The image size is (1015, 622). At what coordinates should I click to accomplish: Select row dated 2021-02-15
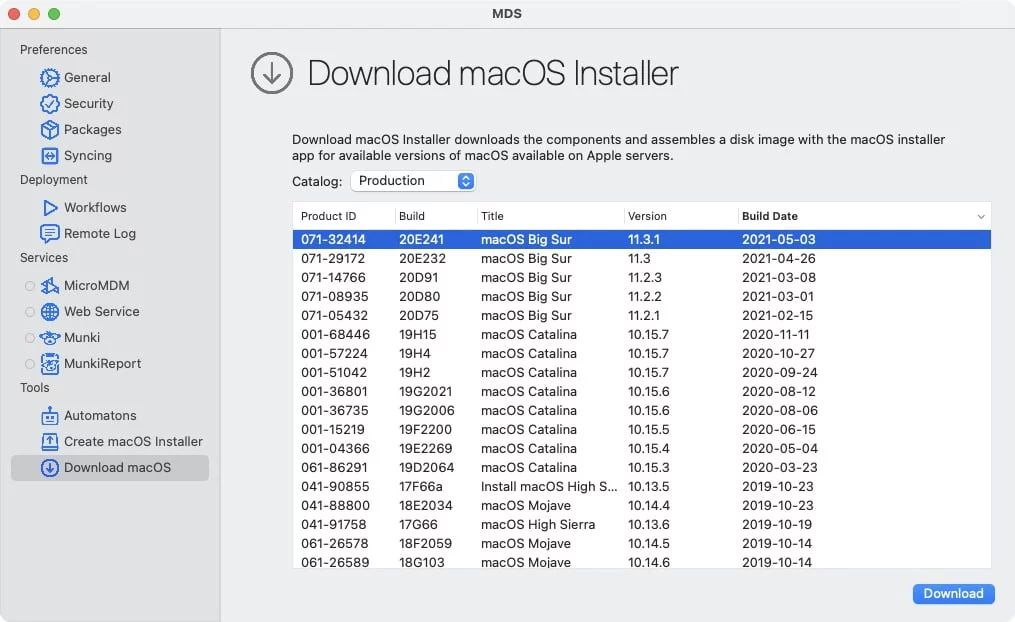pyautogui.click(x=641, y=316)
